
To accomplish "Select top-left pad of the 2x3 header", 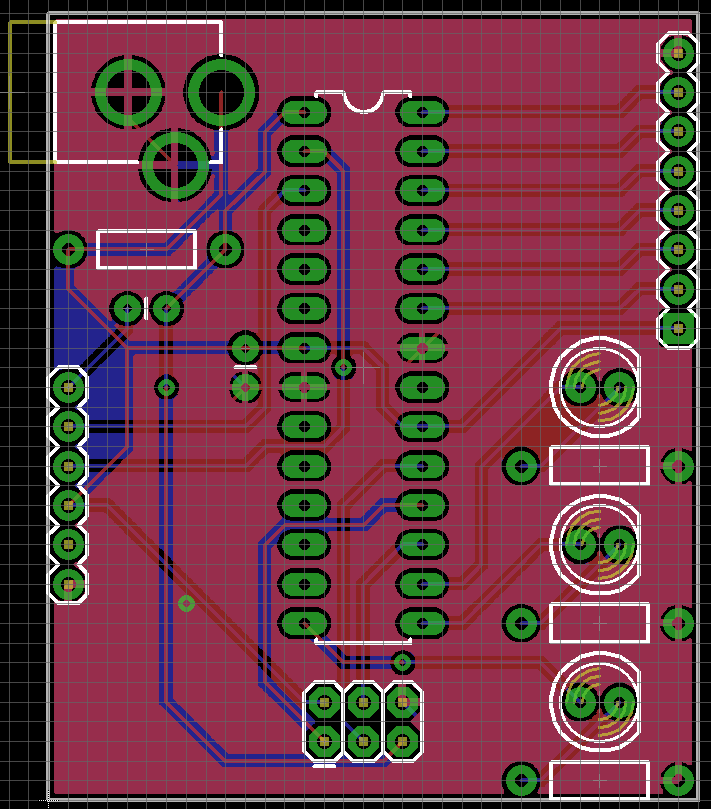I will tap(324, 702).
